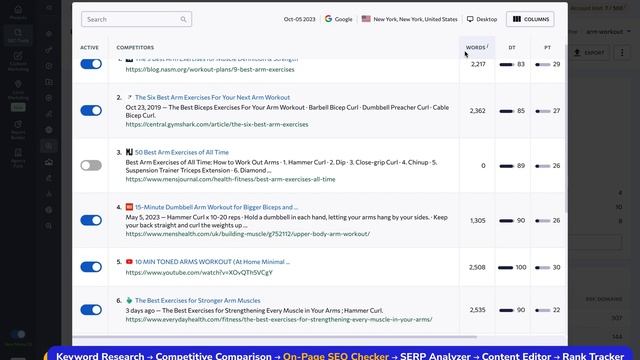This screenshot has height=360, width=640.
Task: Focus the competitors Search field
Action: click(x=136, y=19)
